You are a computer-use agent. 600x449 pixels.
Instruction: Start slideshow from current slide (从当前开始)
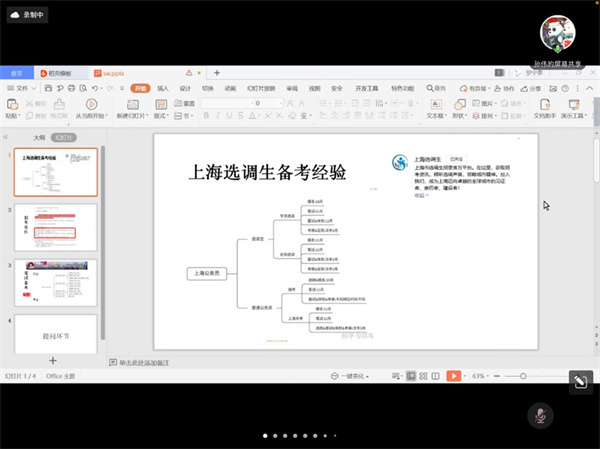coord(92,104)
